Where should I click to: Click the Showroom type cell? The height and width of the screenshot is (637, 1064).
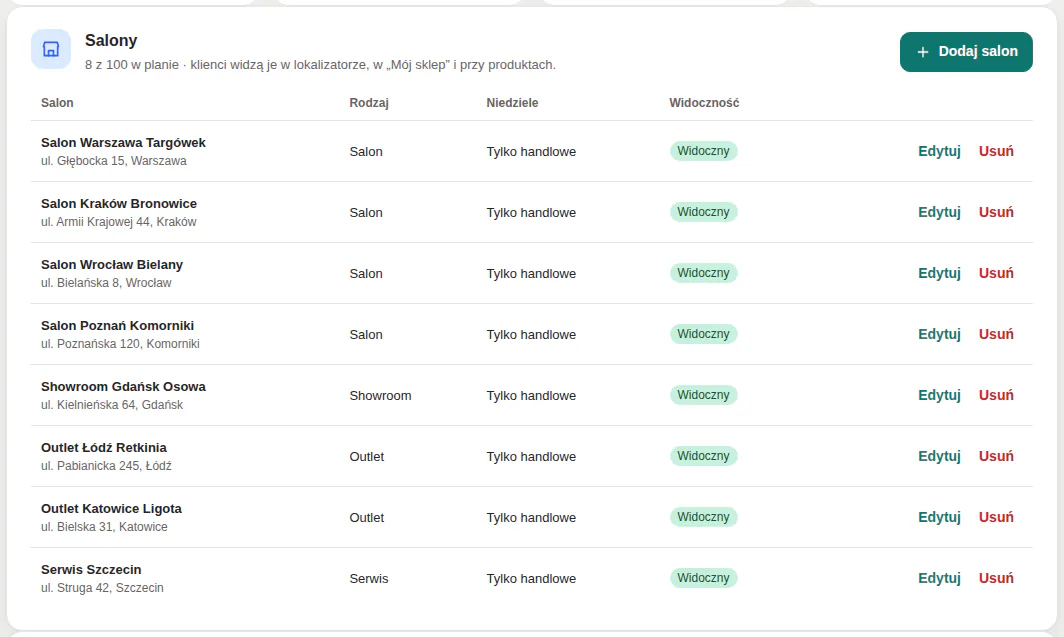(381, 396)
